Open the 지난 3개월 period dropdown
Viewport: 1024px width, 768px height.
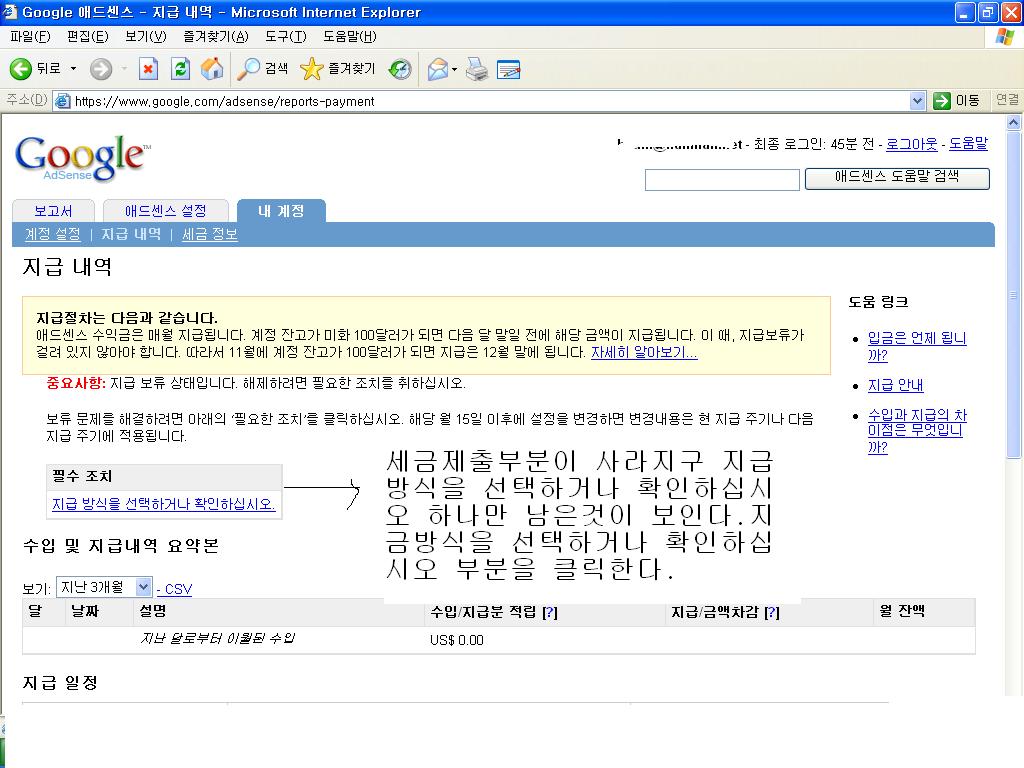click(104, 587)
